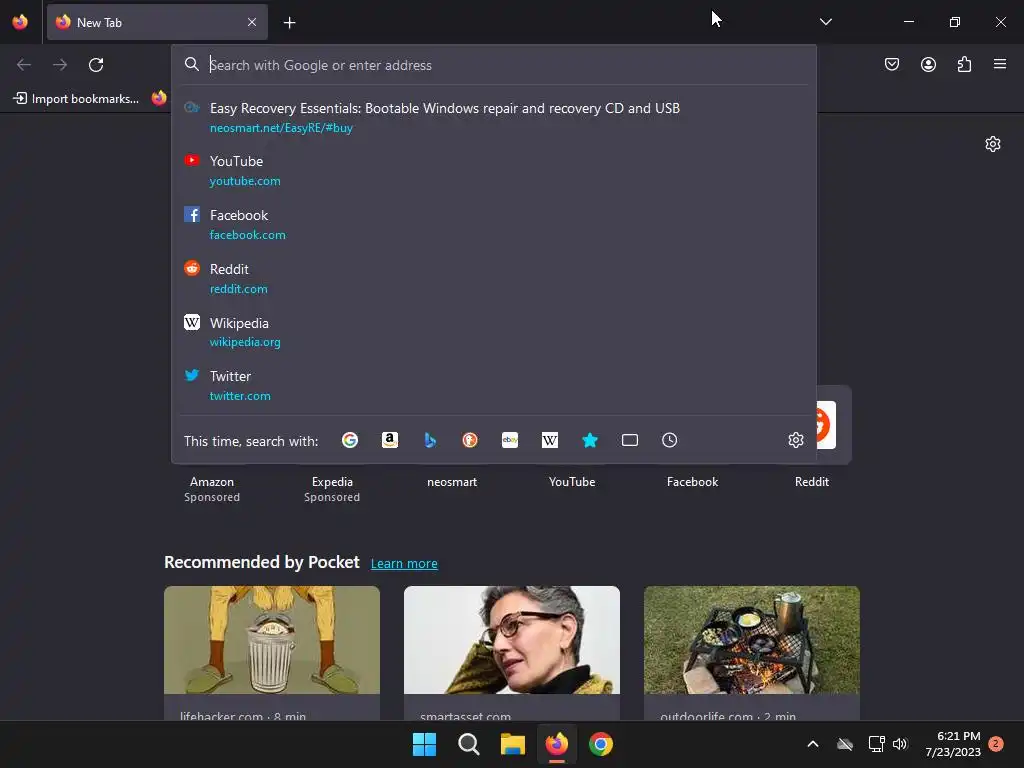Open File Explorer from taskbar

click(513, 744)
